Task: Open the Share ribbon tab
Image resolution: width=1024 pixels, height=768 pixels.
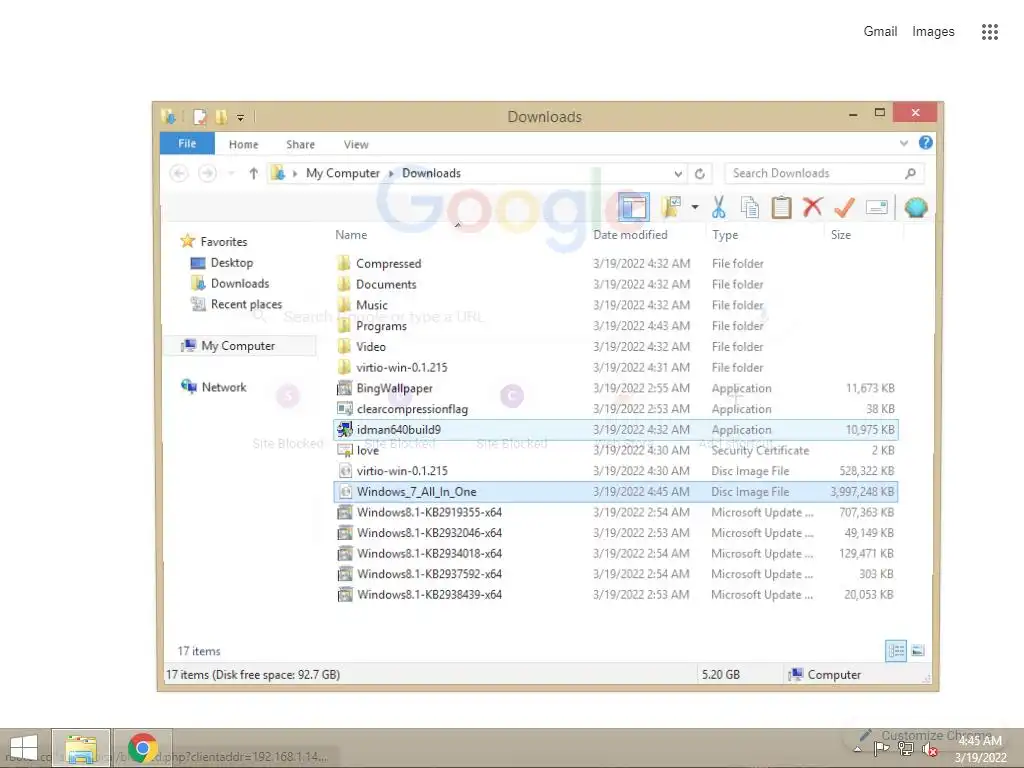Action: (300, 144)
